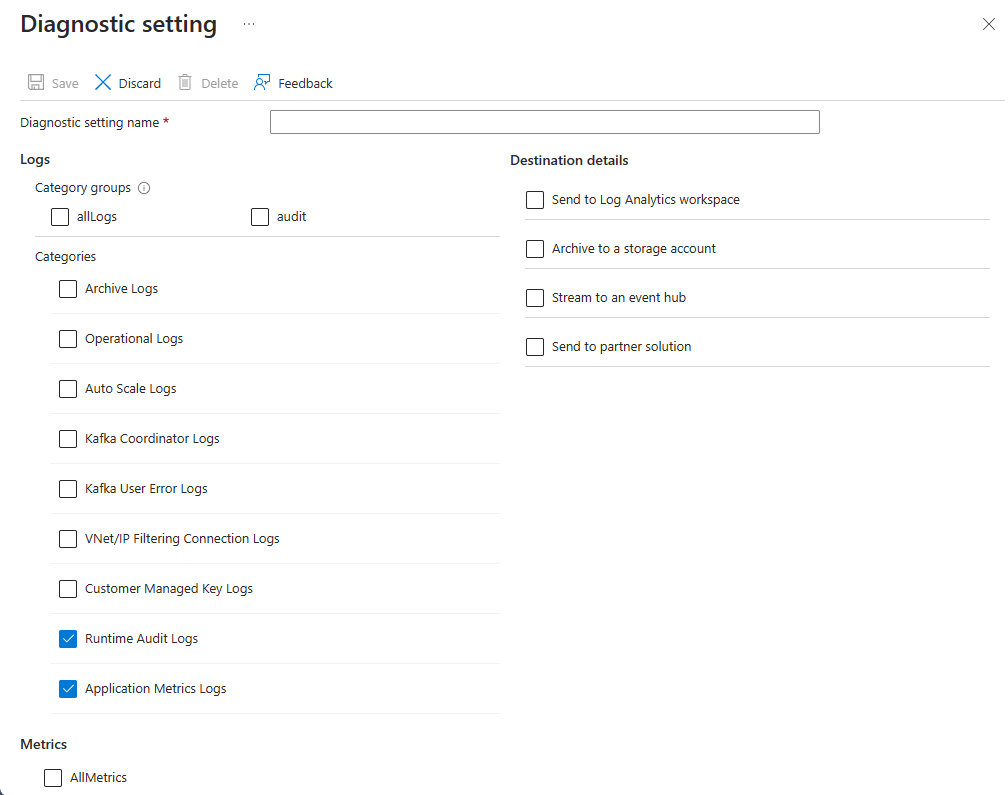Click the Category groups info icon
Viewport: 1008px width, 795px height.
144,188
